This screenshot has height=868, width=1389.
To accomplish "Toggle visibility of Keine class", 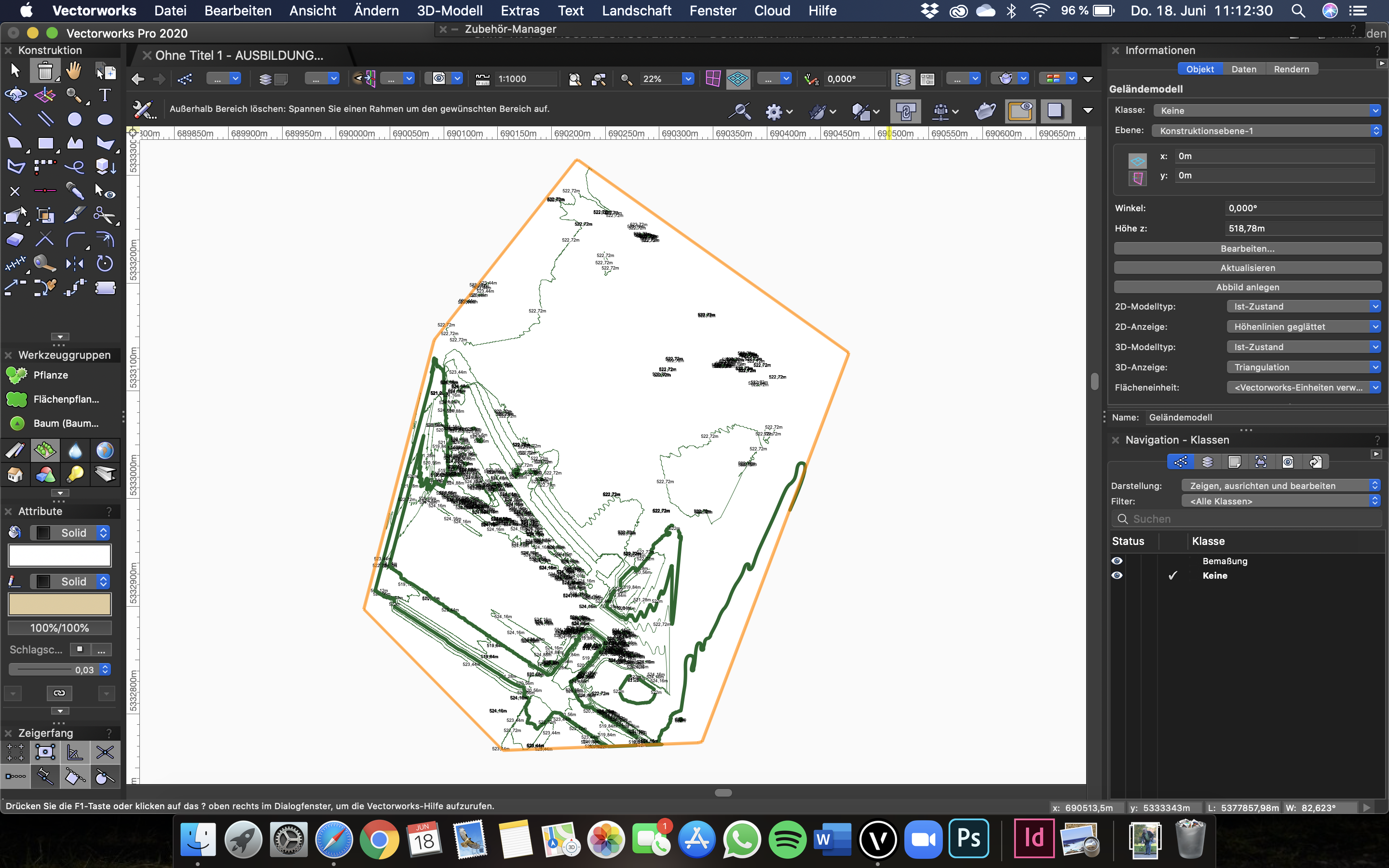I will [1117, 575].
